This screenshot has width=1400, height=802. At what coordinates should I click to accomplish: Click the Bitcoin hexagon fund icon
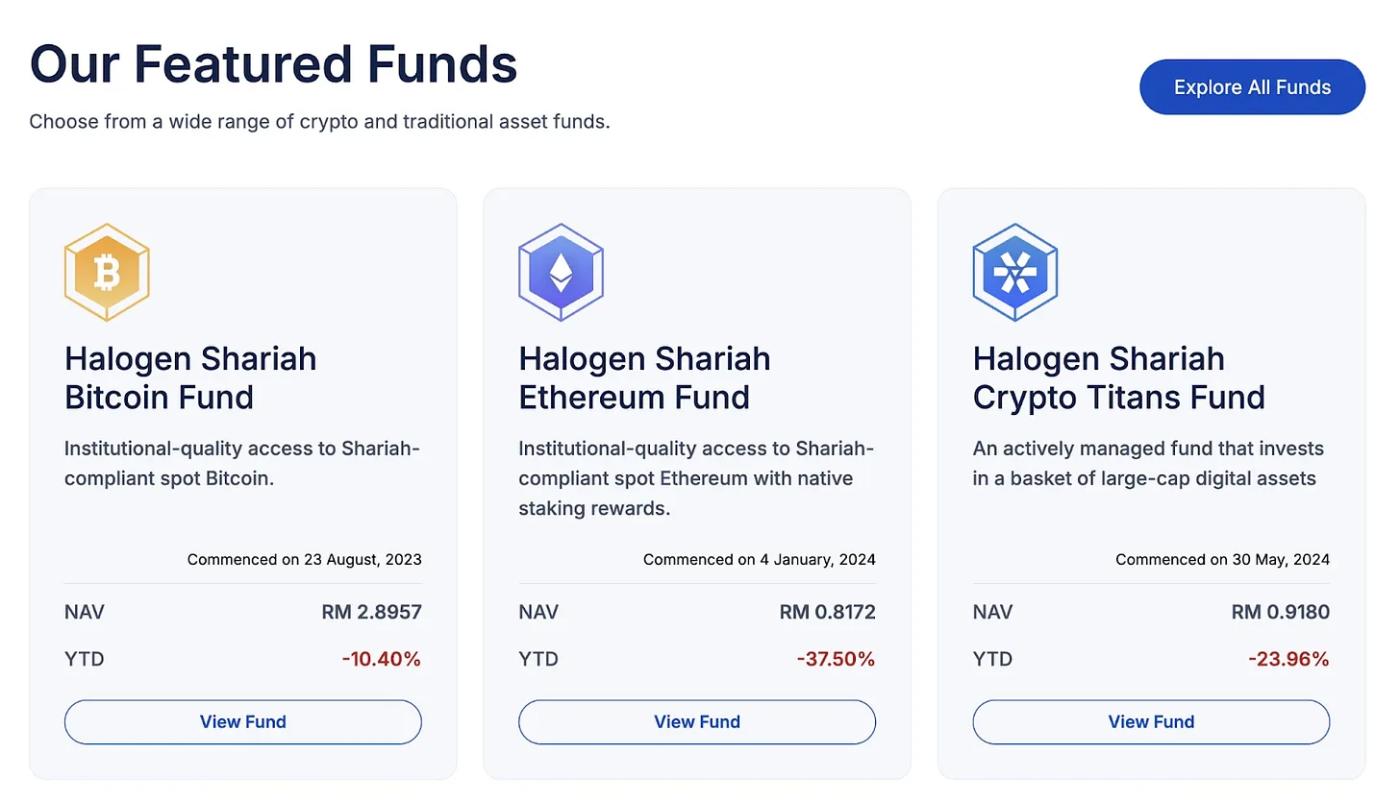[107, 272]
